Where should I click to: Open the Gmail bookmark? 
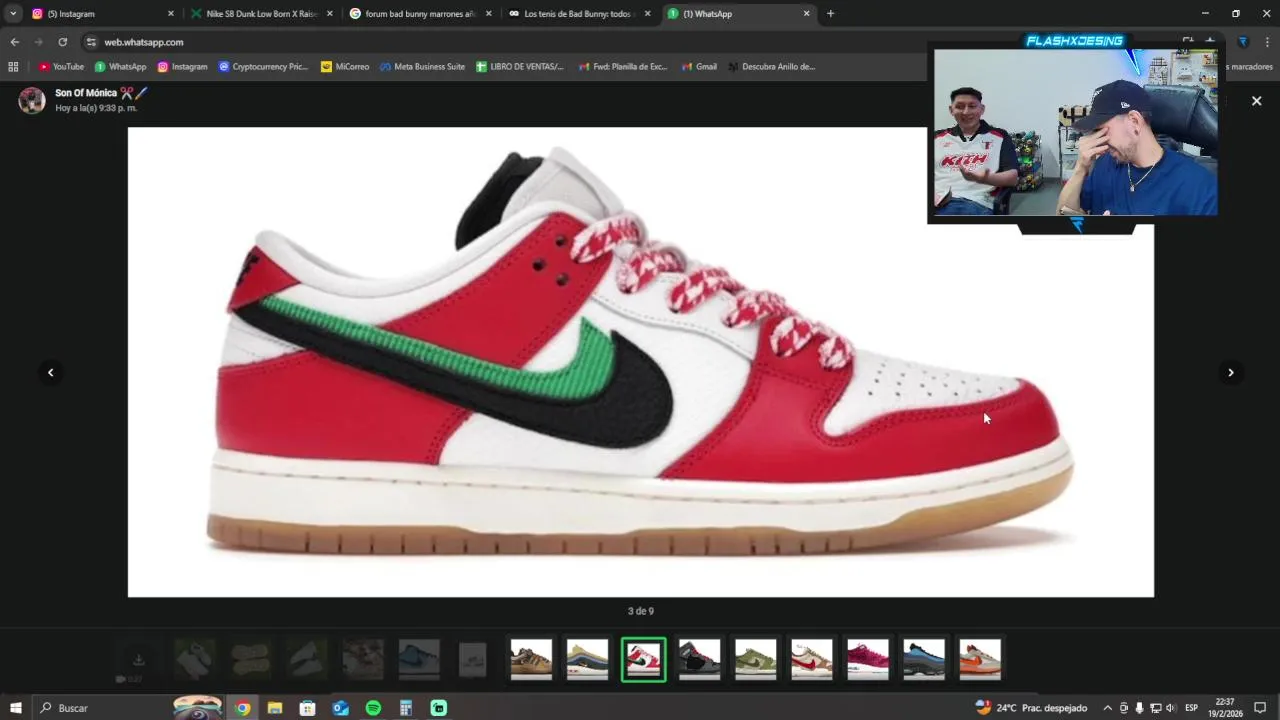pos(699,67)
